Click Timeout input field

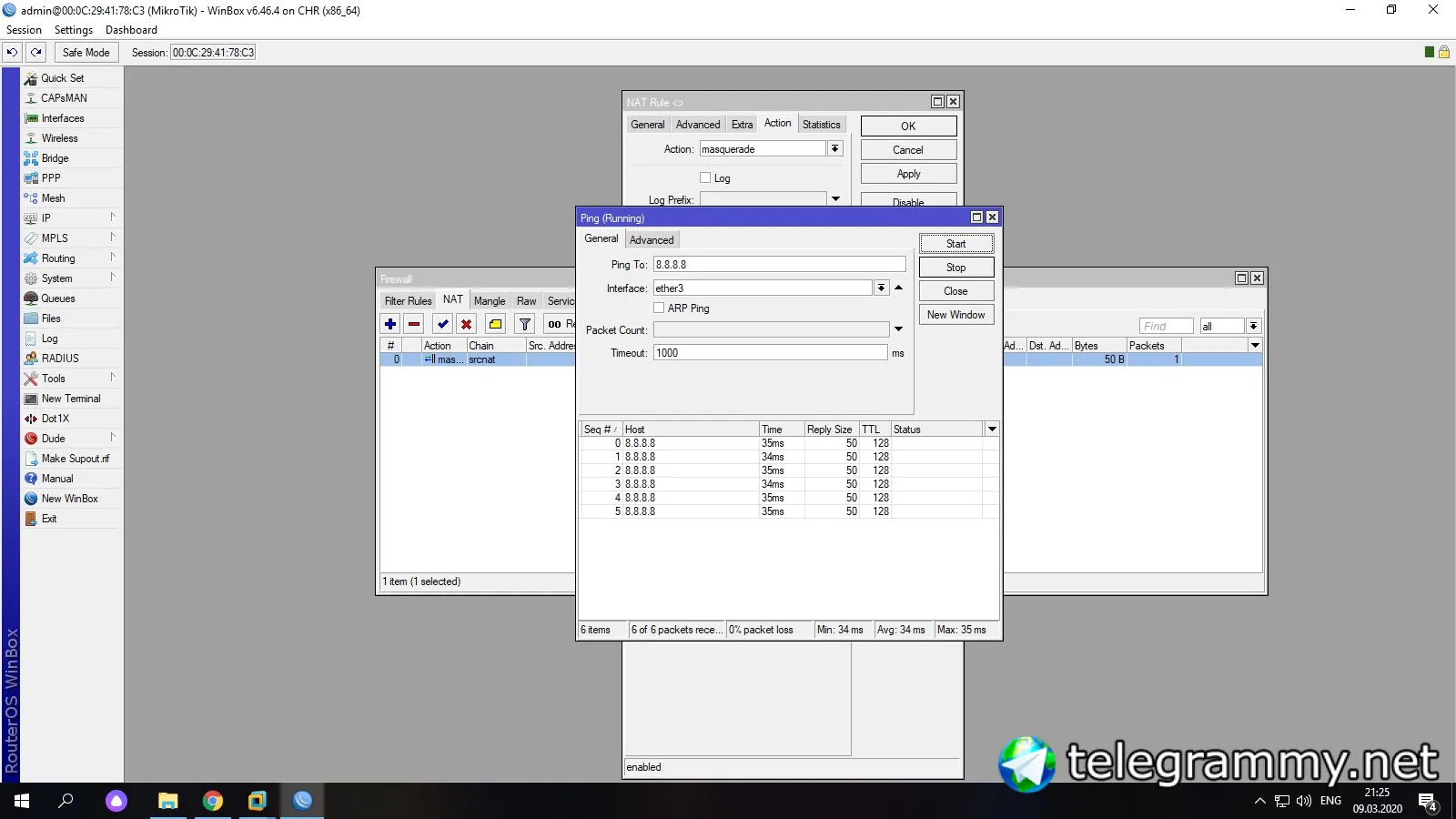(770, 353)
